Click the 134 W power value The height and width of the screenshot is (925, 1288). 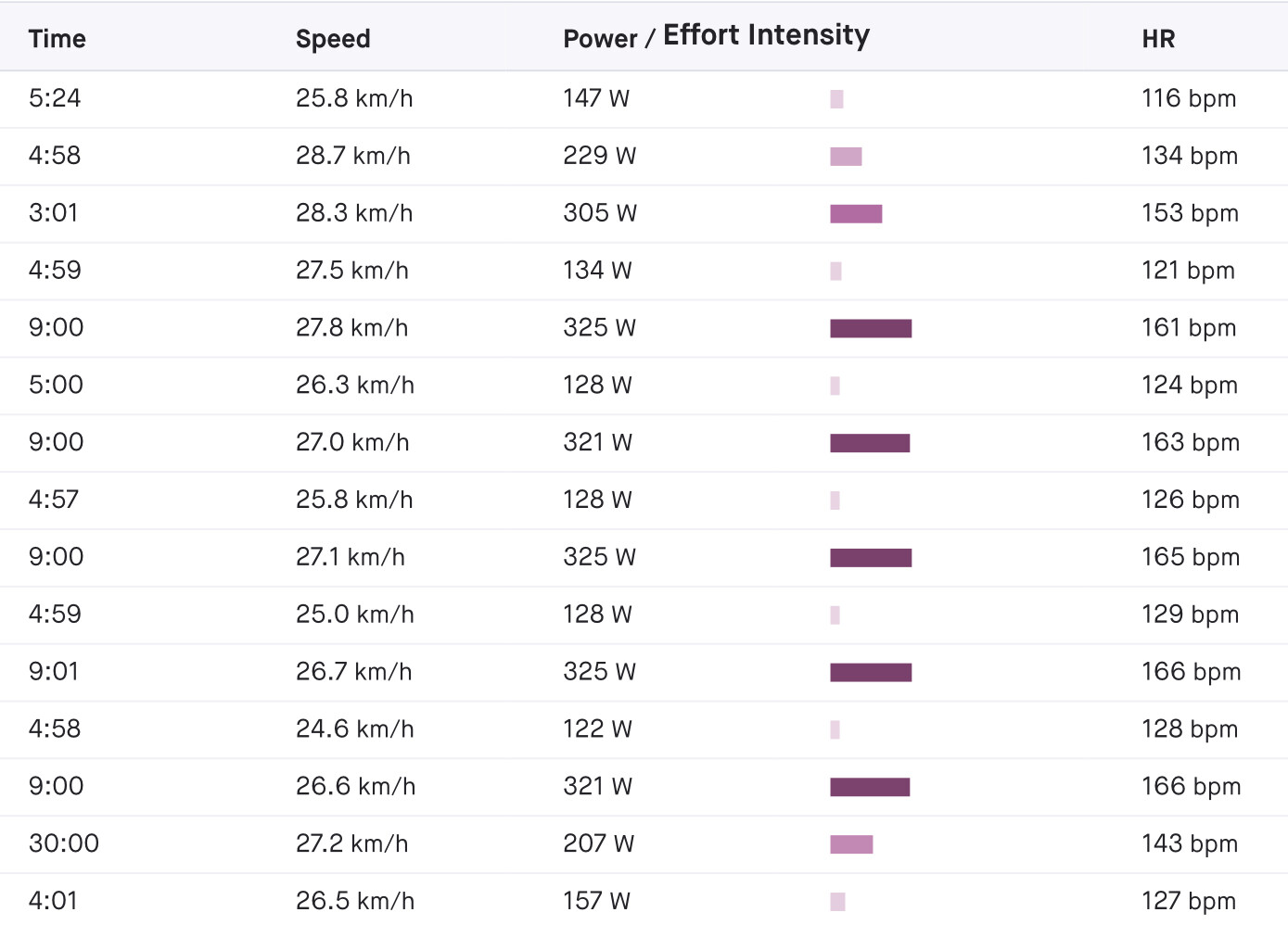(597, 271)
